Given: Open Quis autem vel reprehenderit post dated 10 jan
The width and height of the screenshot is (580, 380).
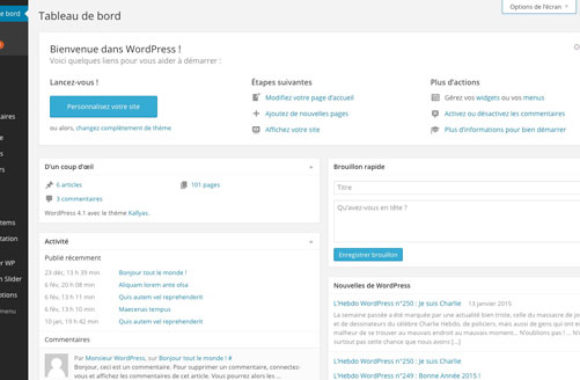Looking at the screenshot, I should [161, 322].
